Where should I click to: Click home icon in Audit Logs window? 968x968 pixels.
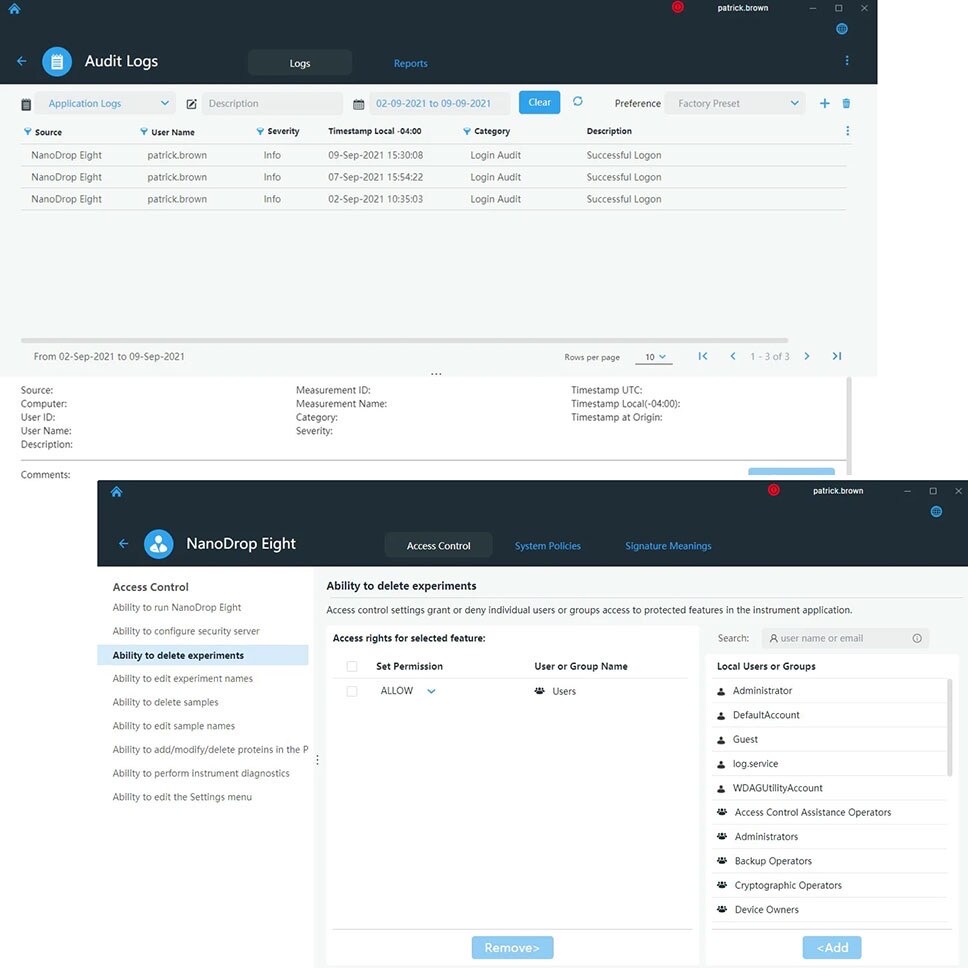point(14,9)
